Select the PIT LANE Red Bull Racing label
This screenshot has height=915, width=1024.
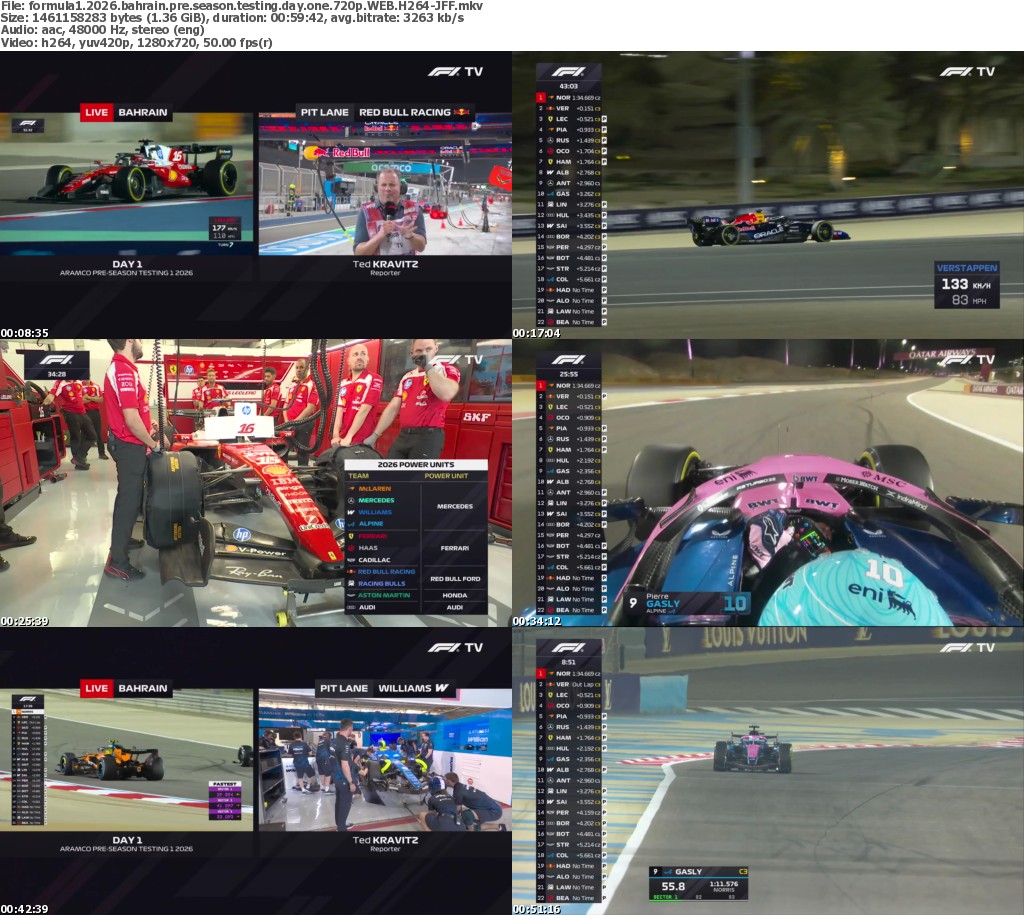pyautogui.click(x=384, y=112)
